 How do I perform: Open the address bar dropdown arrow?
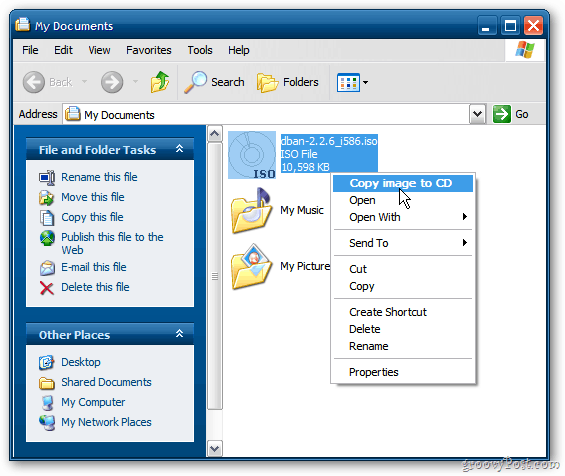tap(477, 114)
